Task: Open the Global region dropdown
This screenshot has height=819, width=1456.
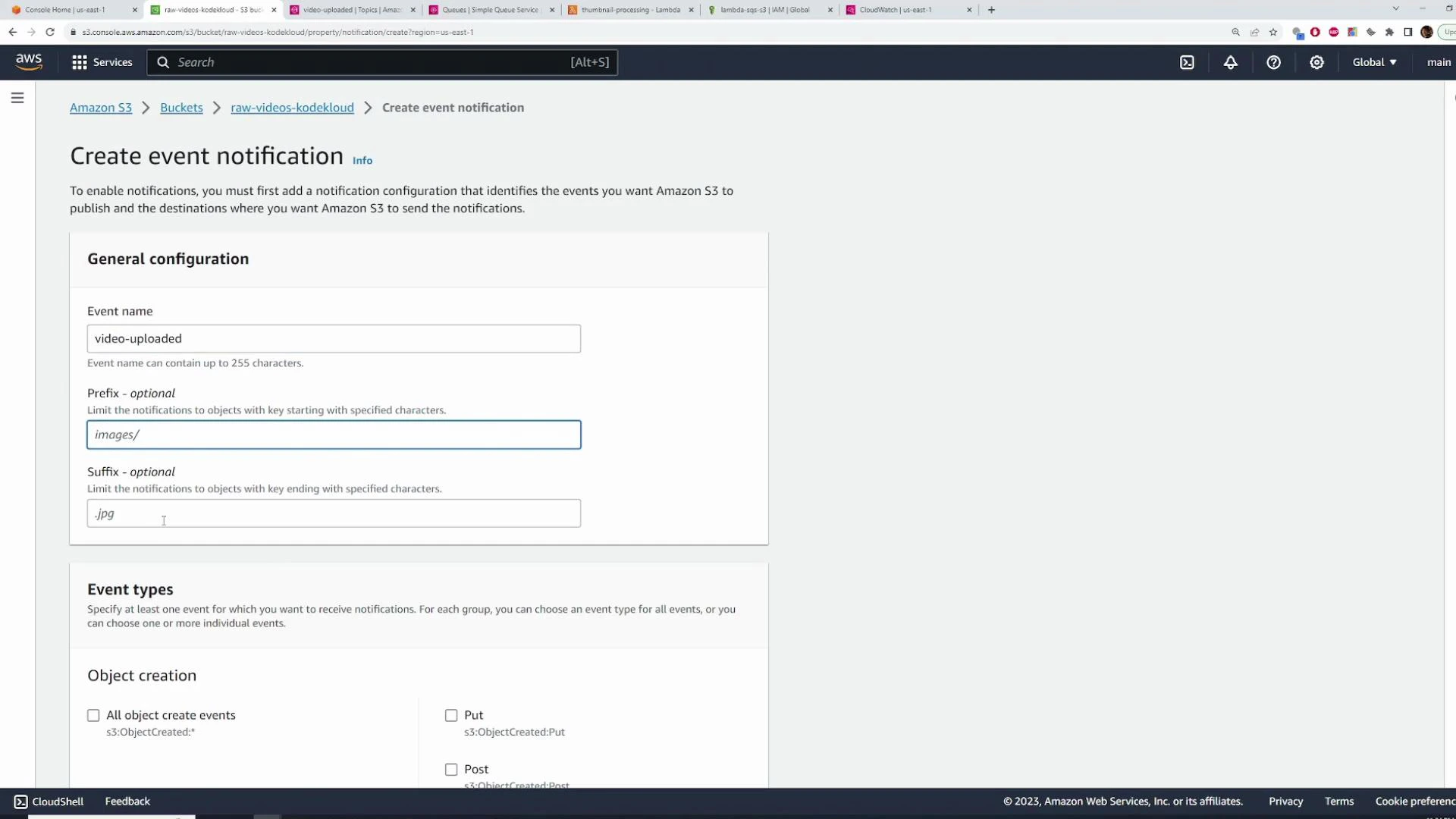Action: coord(1374,62)
